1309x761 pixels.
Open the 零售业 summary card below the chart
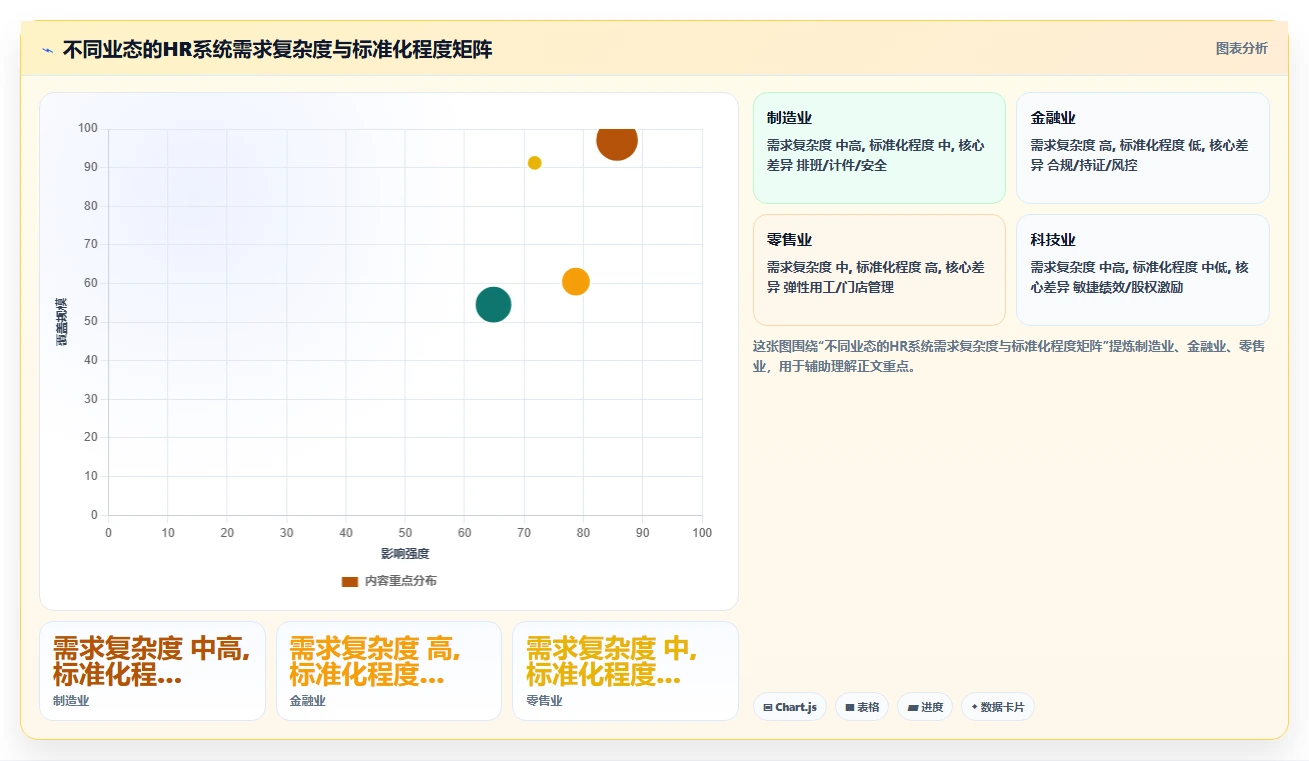click(625, 671)
